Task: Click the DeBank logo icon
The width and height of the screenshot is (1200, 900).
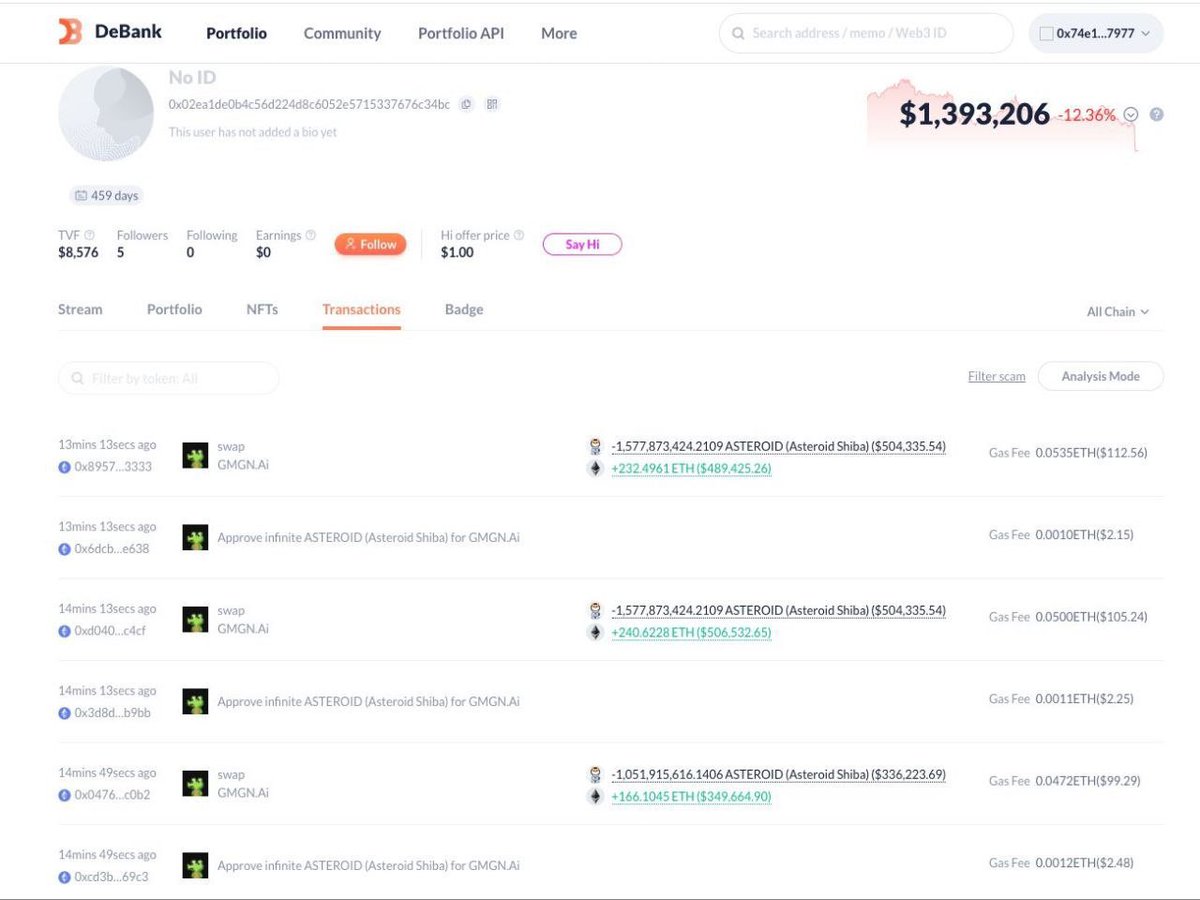Action: point(70,32)
